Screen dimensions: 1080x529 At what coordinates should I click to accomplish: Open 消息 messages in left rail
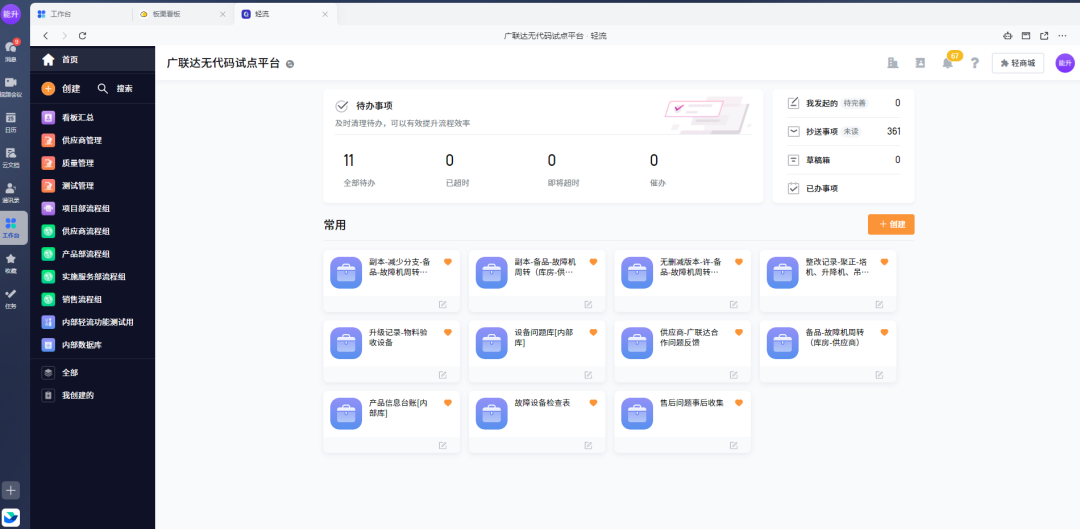(x=11, y=51)
